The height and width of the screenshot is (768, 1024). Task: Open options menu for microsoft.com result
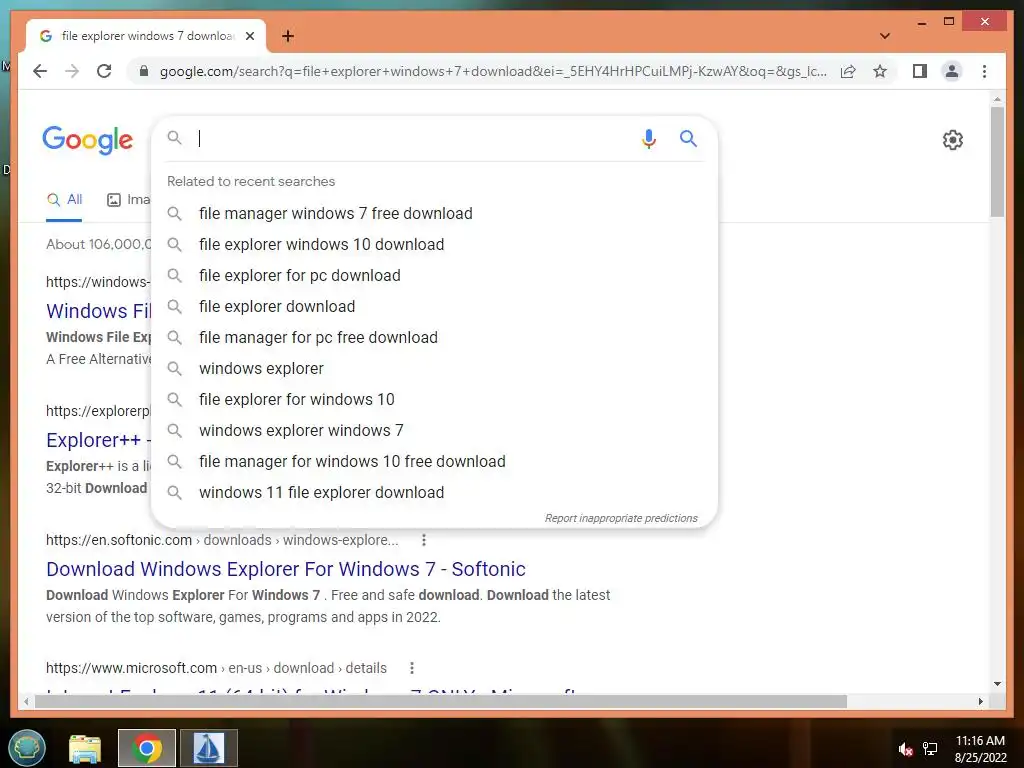[x=411, y=668]
